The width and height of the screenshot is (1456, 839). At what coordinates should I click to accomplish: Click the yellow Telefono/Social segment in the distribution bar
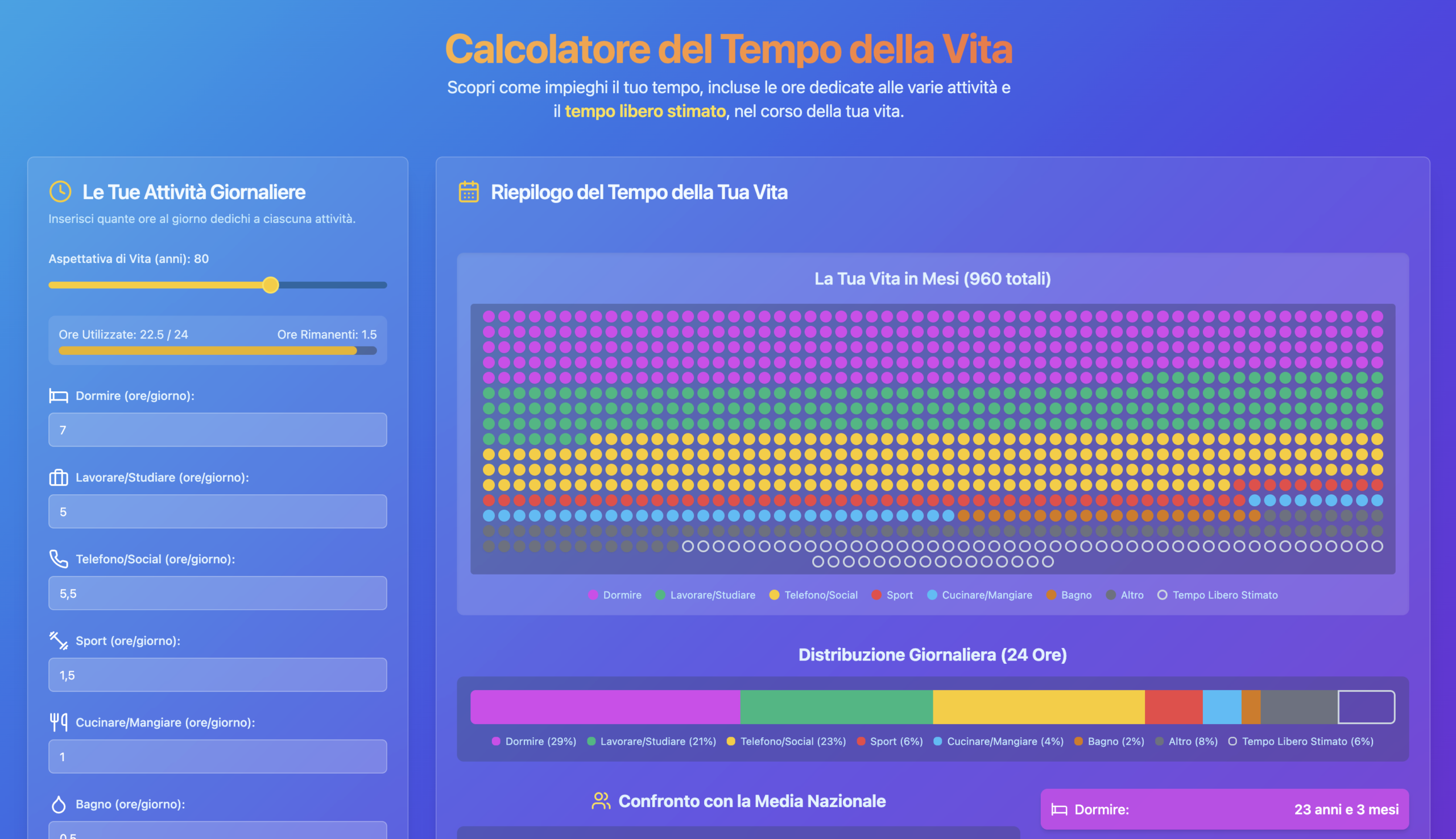point(1039,707)
